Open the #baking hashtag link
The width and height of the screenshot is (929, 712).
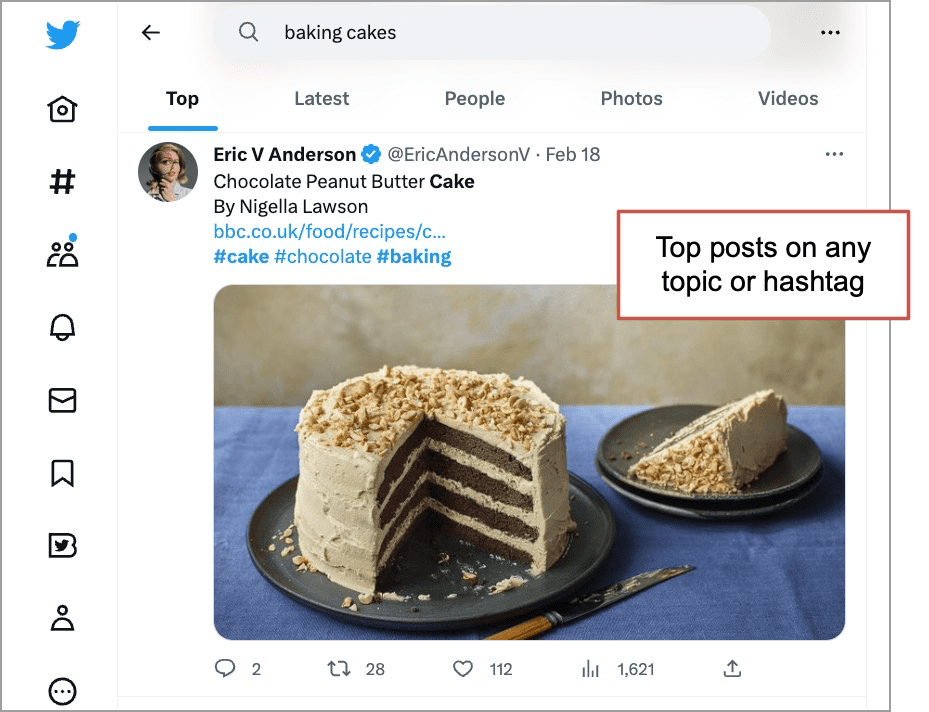tap(414, 256)
